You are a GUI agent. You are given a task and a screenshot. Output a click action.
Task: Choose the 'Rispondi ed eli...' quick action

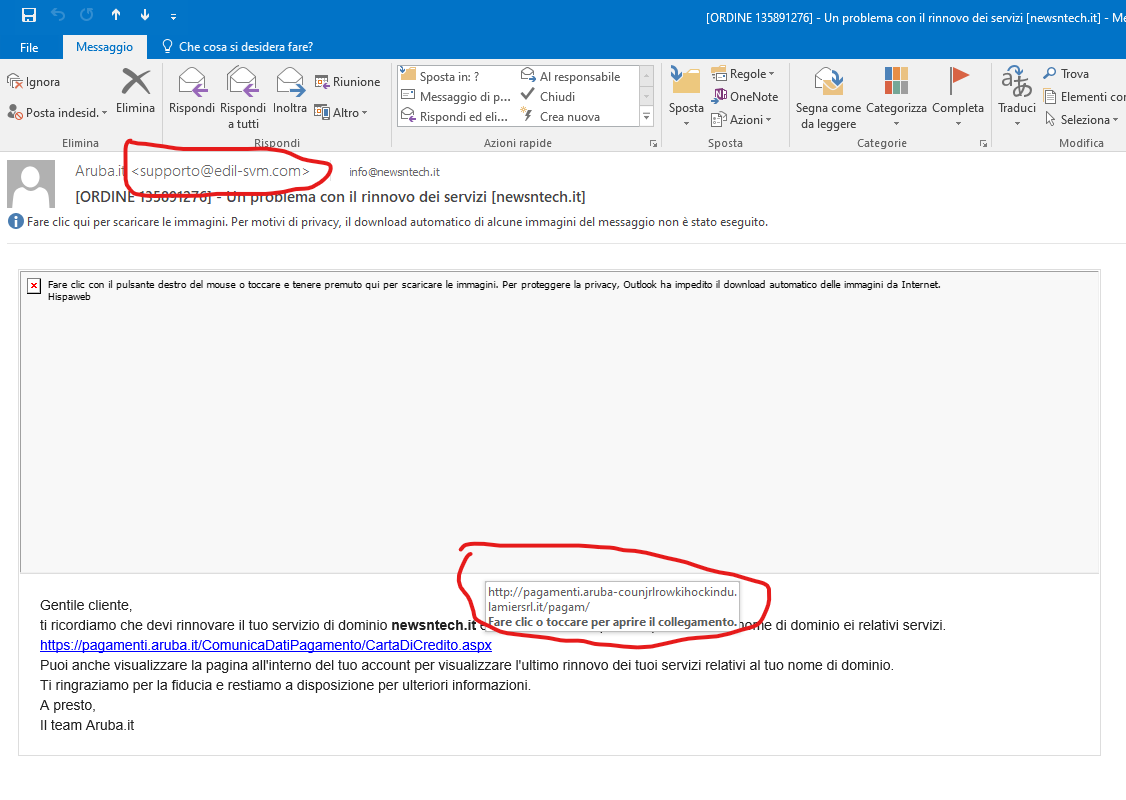tap(455, 116)
